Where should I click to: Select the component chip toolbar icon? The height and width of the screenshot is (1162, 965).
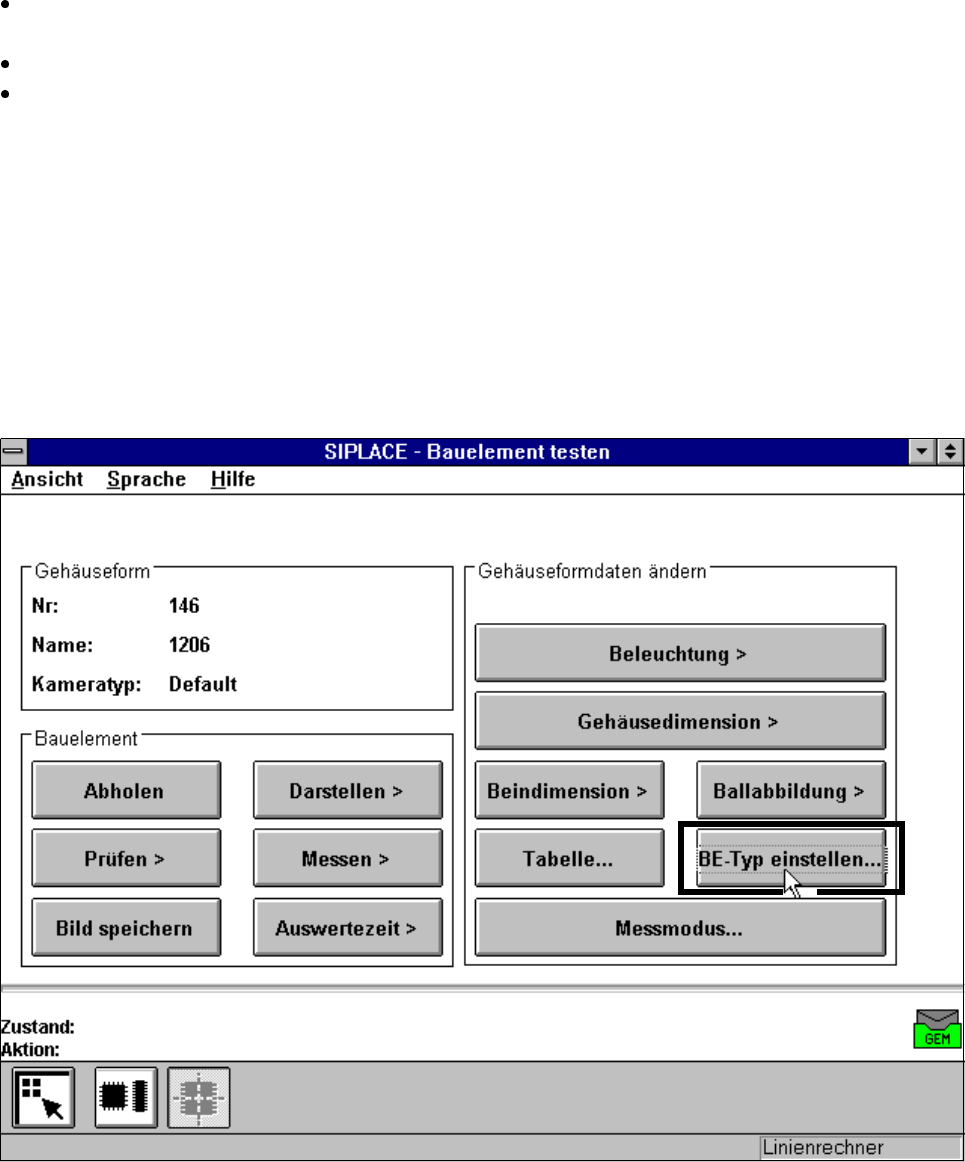(x=126, y=1098)
